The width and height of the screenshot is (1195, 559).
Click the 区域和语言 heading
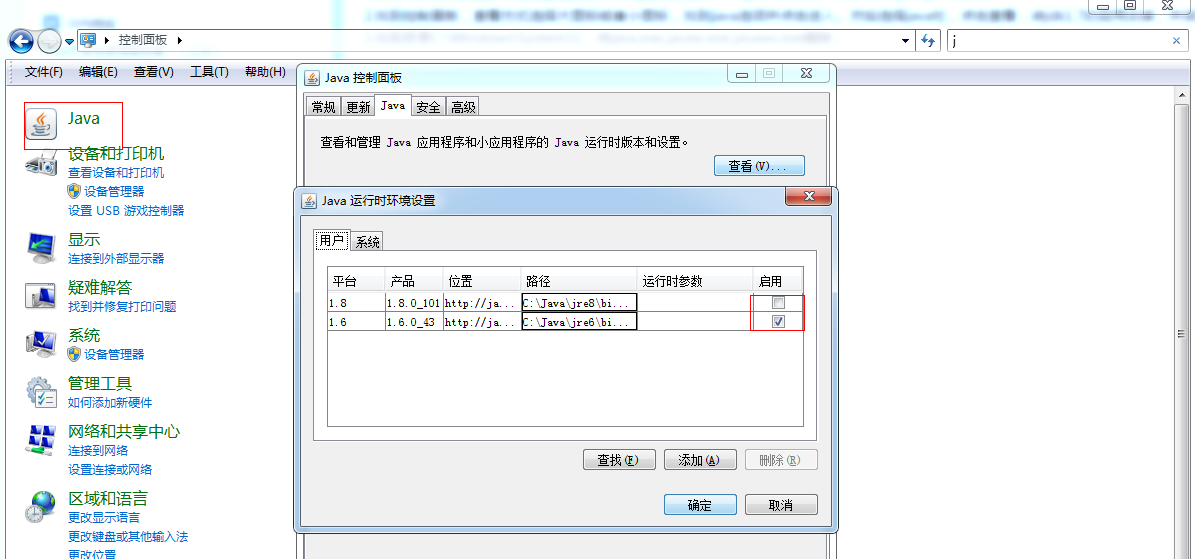click(x=107, y=498)
